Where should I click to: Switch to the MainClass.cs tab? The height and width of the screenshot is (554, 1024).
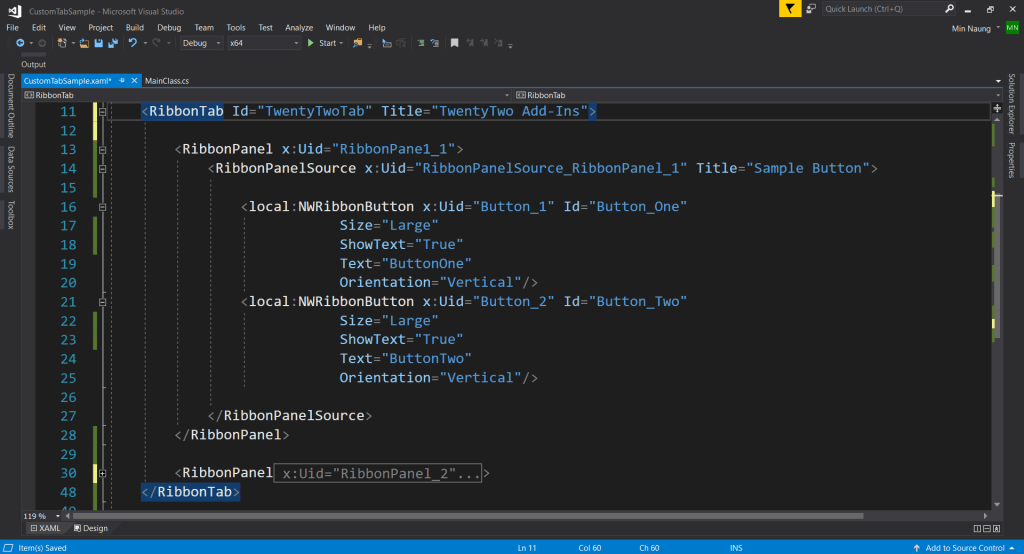point(167,79)
